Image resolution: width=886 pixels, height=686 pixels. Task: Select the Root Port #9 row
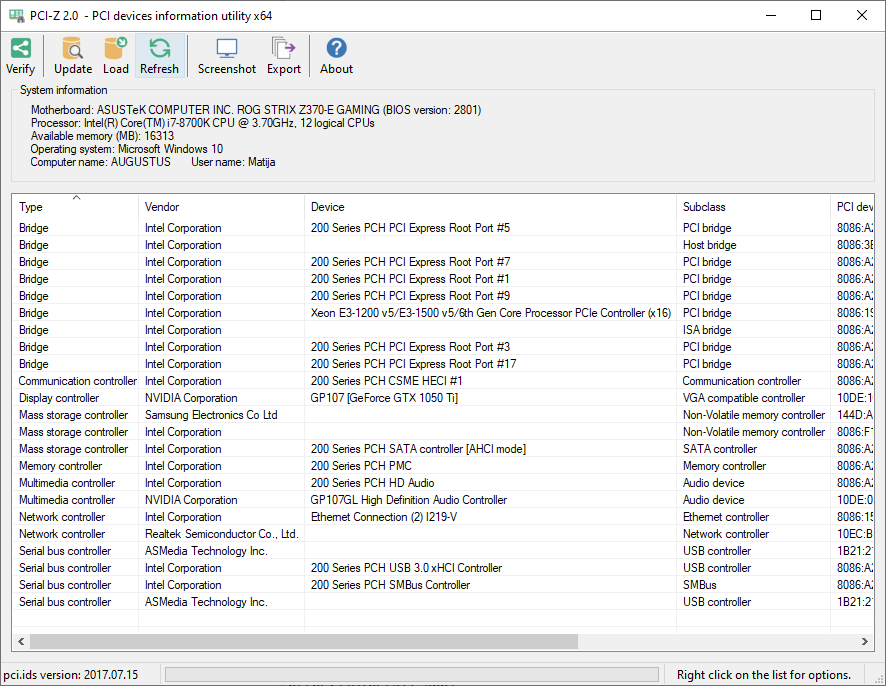tap(443, 296)
